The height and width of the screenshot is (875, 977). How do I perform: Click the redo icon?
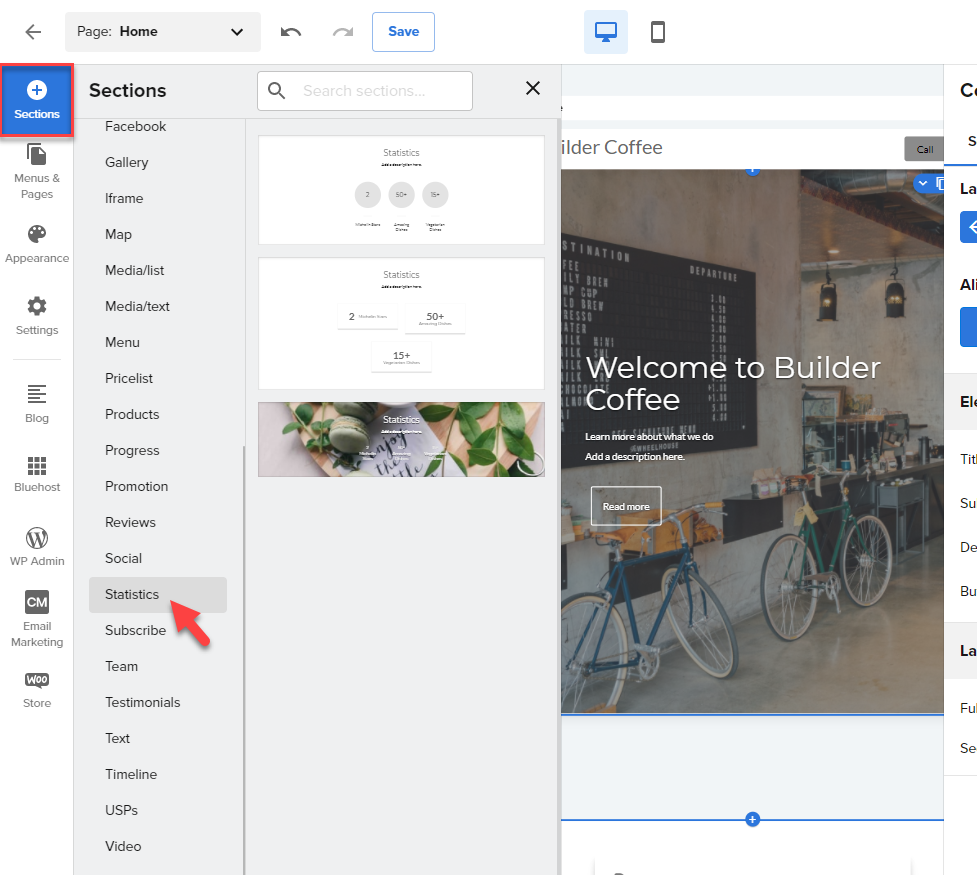pyautogui.click(x=343, y=32)
